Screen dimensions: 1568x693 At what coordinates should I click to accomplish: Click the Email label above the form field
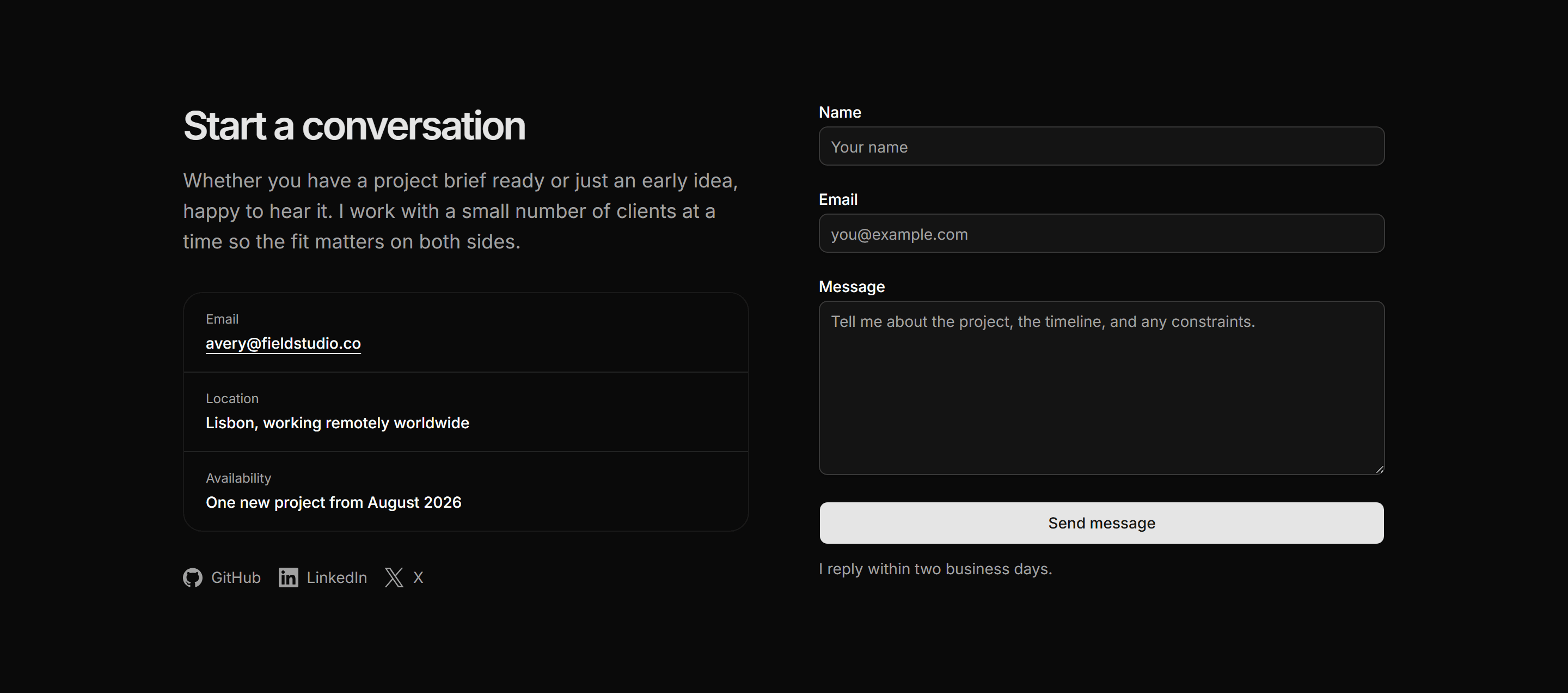click(x=837, y=199)
